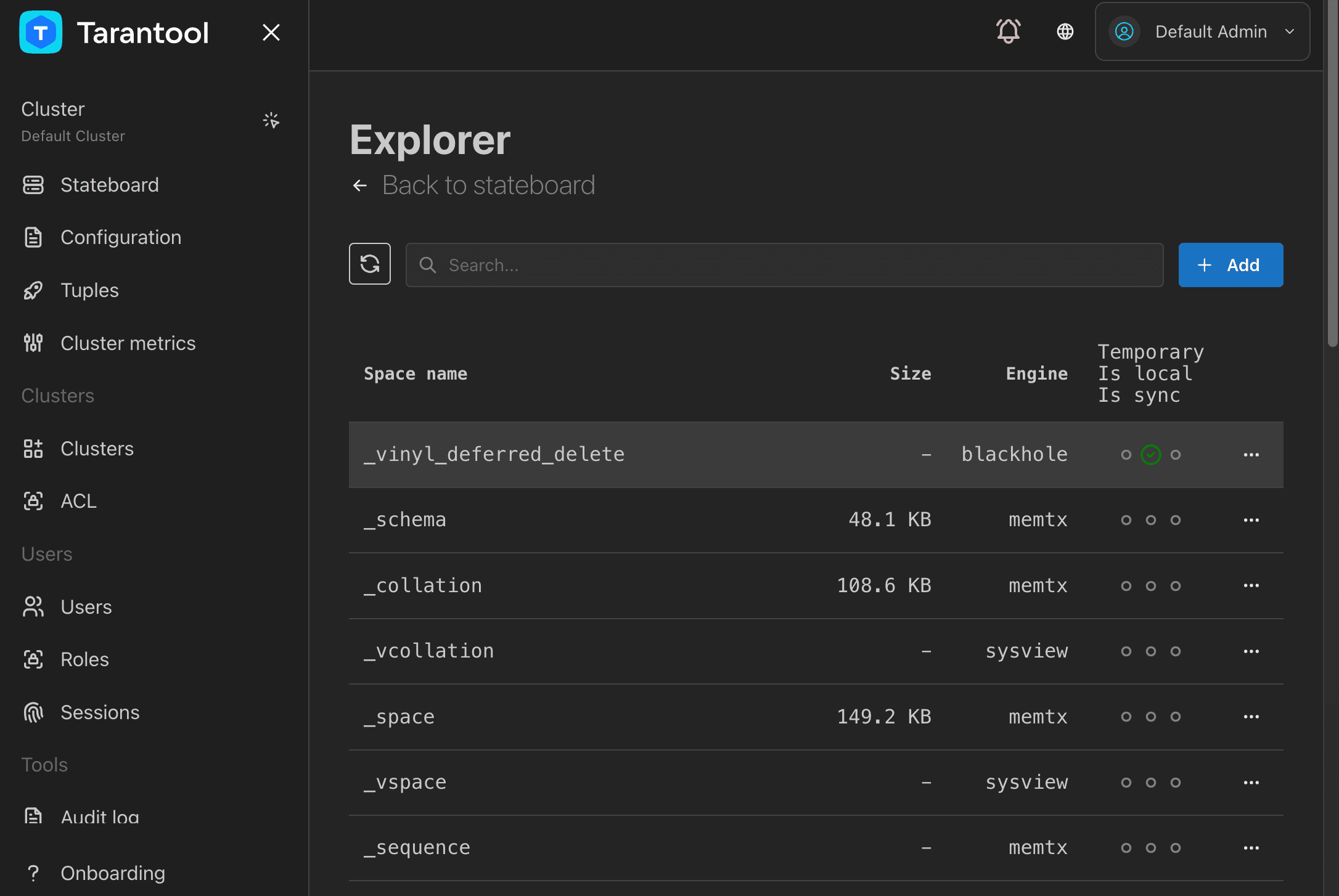Open Stateboard from the sidebar
Screen dimensions: 1339x896
click(x=109, y=185)
